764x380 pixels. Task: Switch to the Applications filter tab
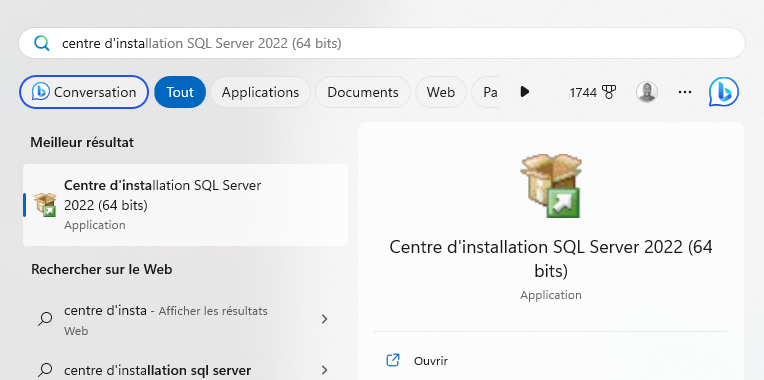260,92
